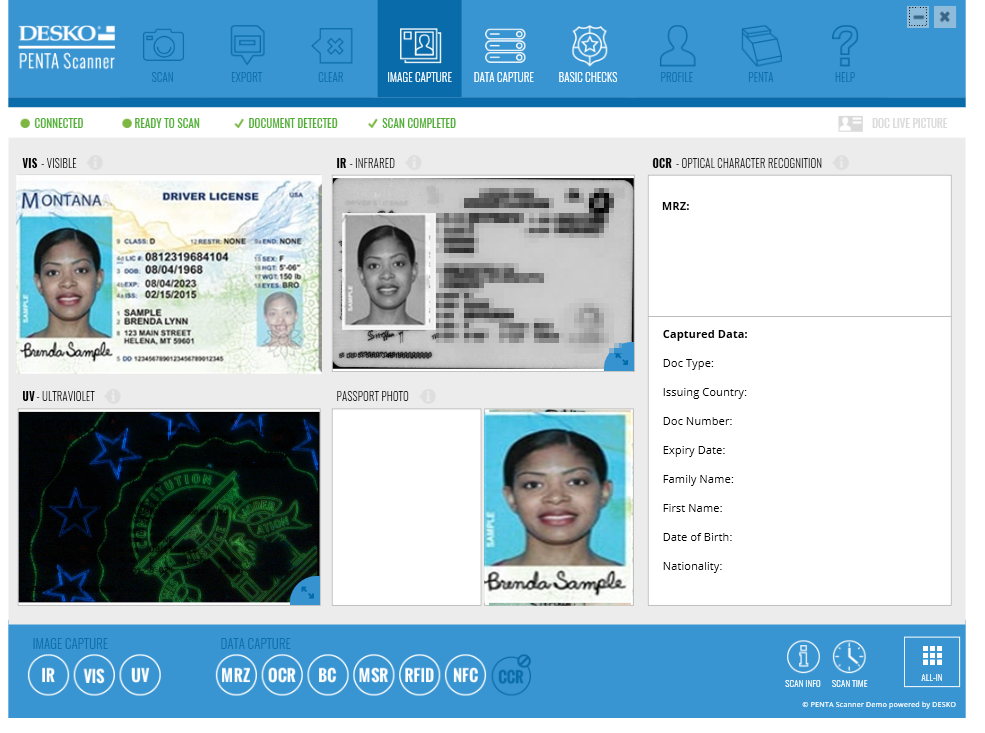
Task: Open Basic Checks verification
Action: [588, 48]
